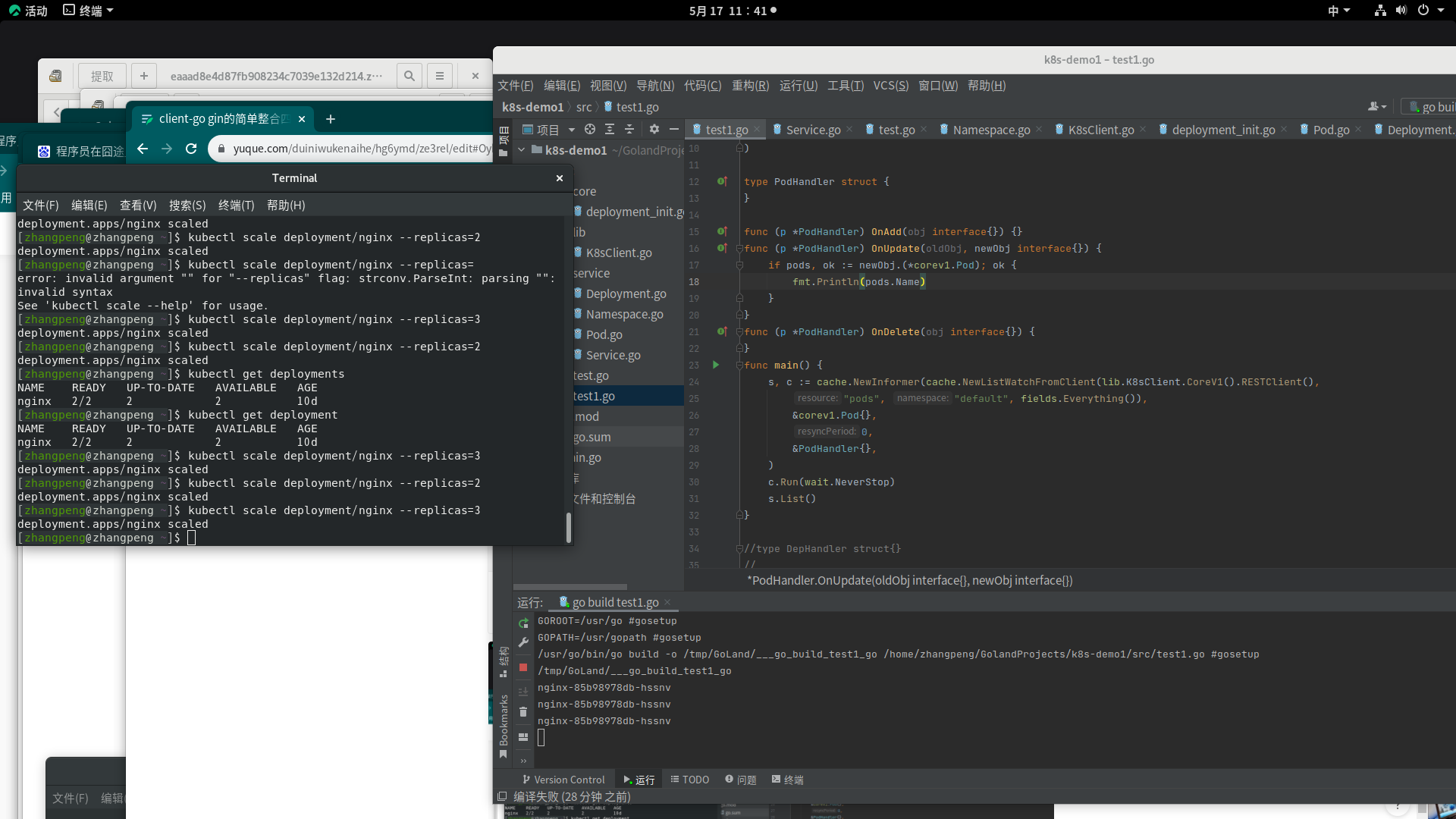This screenshot has height=819, width=1456.
Task: Open 运行(U) menu in GoLand
Action: [x=799, y=86]
